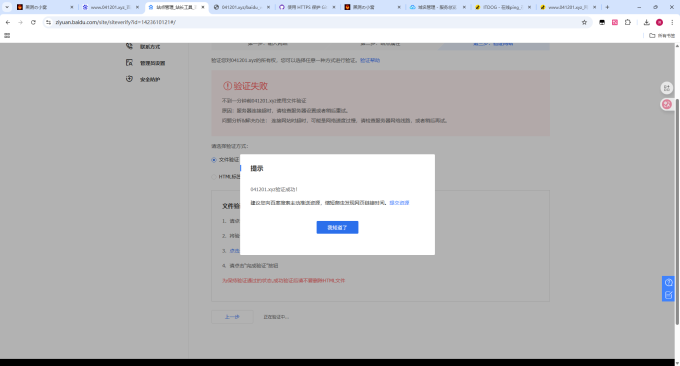This screenshot has height=366, width=680.
Task: Open the apps grid in bookmarks bar
Action: (x=7, y=36)
